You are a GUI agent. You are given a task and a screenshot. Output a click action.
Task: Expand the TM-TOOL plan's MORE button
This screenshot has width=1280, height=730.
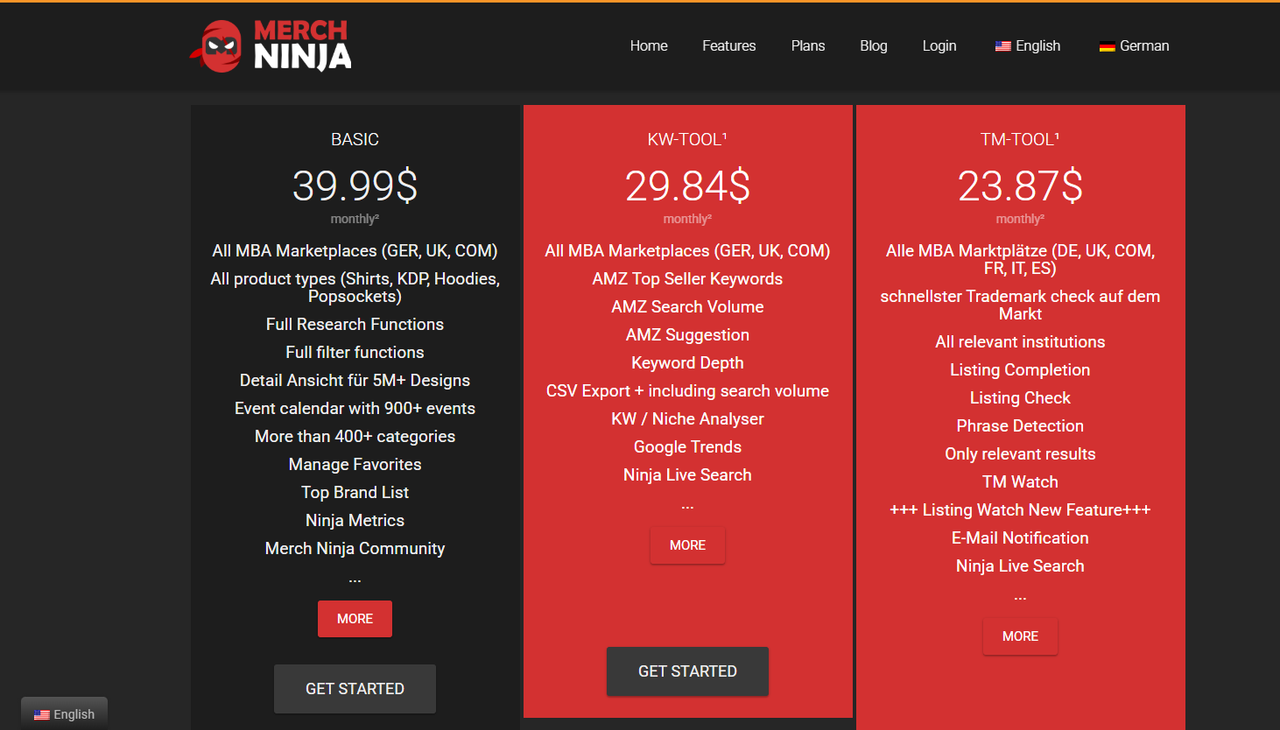[x=1020, y=636]
